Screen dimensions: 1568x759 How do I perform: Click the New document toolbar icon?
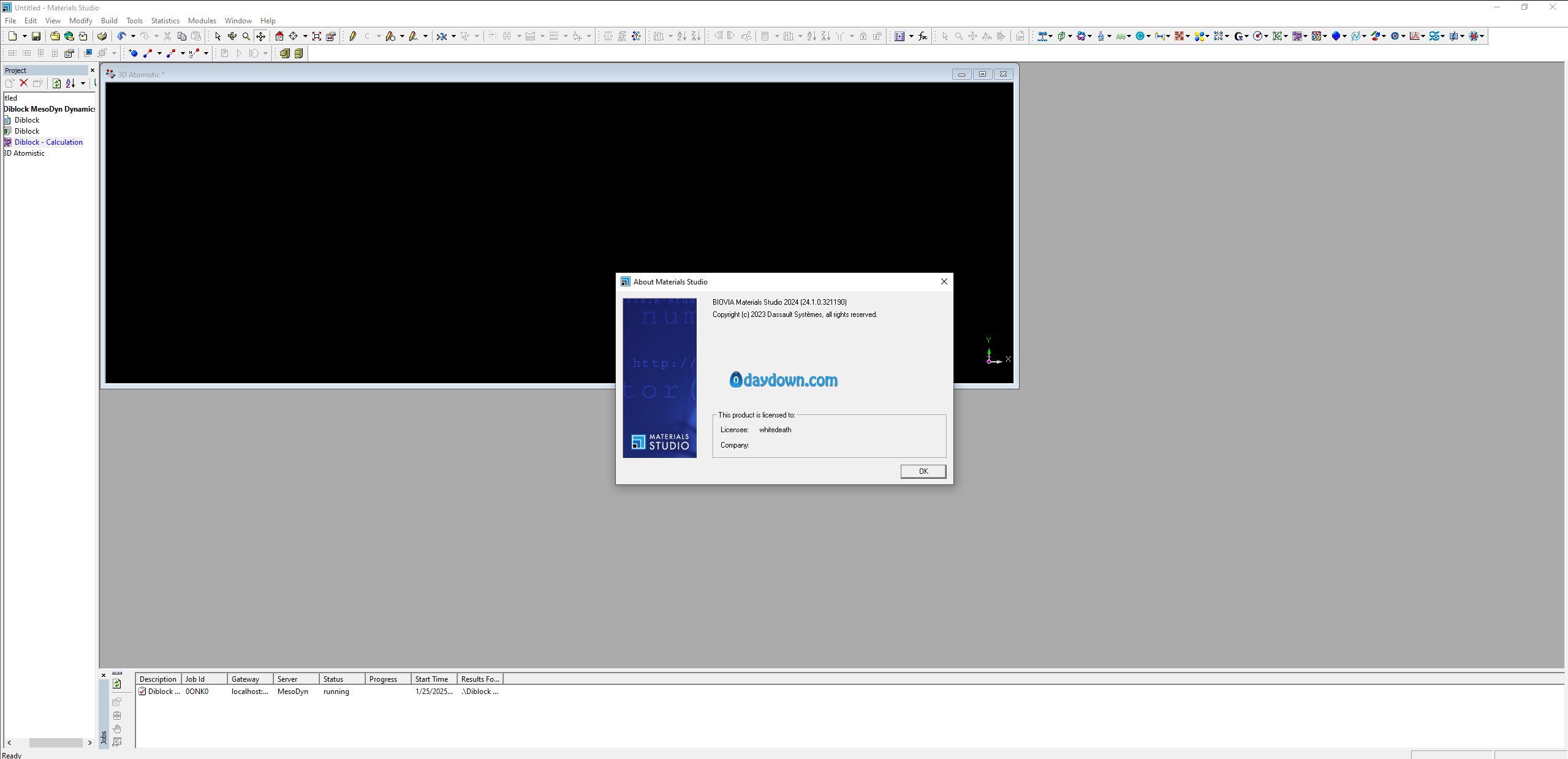12,36
